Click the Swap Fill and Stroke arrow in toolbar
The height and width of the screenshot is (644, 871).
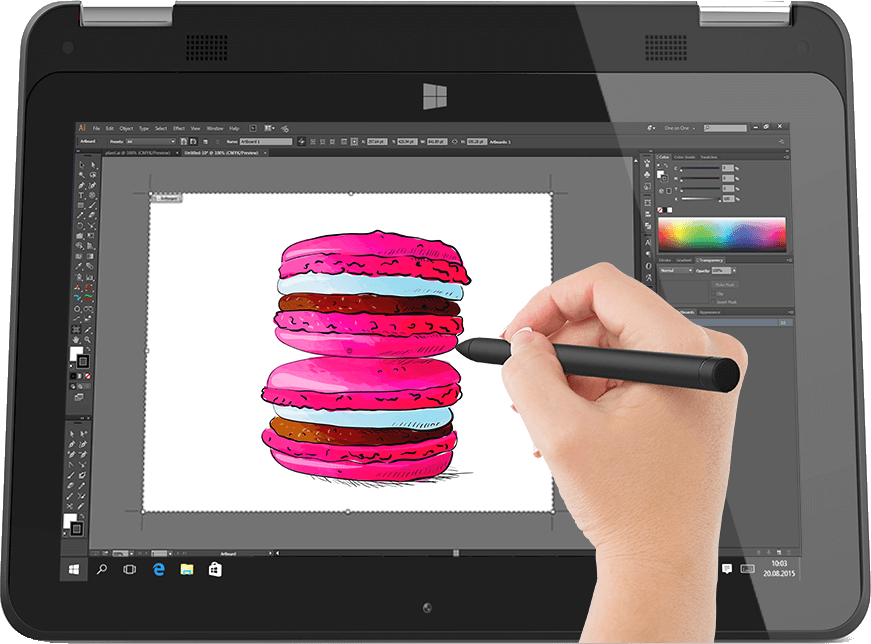(x=88, y=348)
